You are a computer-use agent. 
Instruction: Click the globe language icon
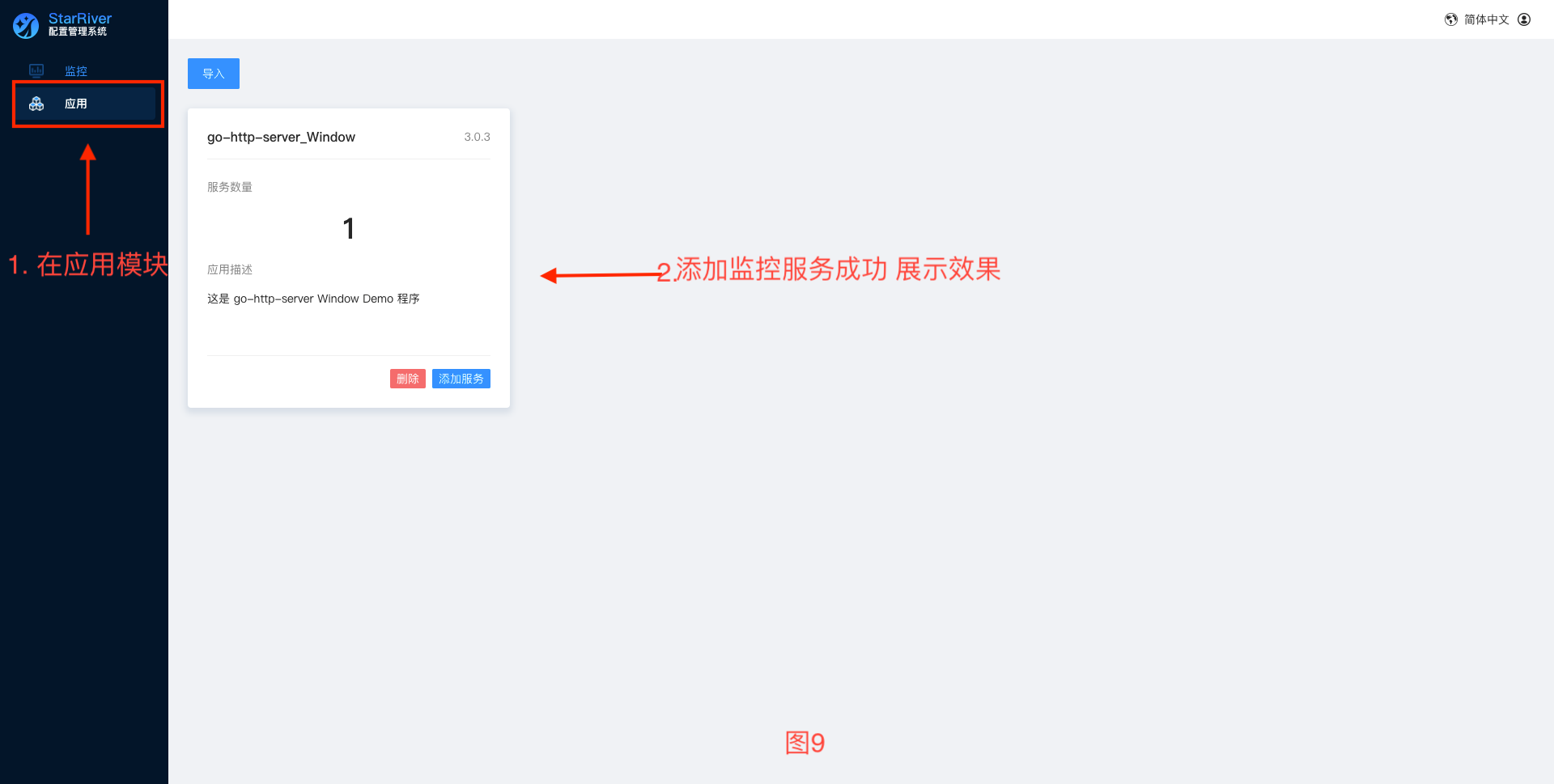[1451, 19]
